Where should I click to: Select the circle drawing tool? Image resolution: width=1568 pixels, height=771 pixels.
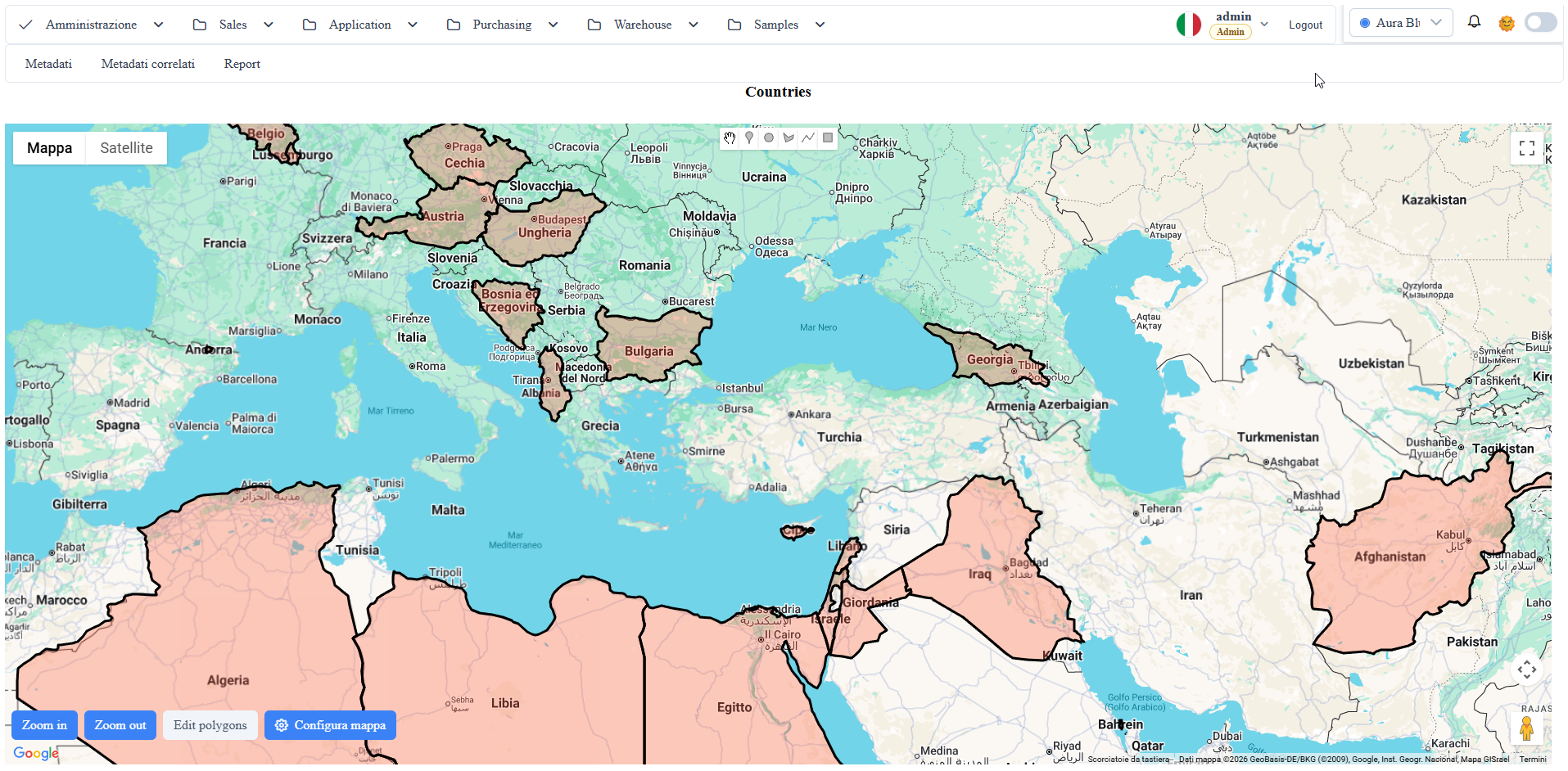tap(769, 138)
